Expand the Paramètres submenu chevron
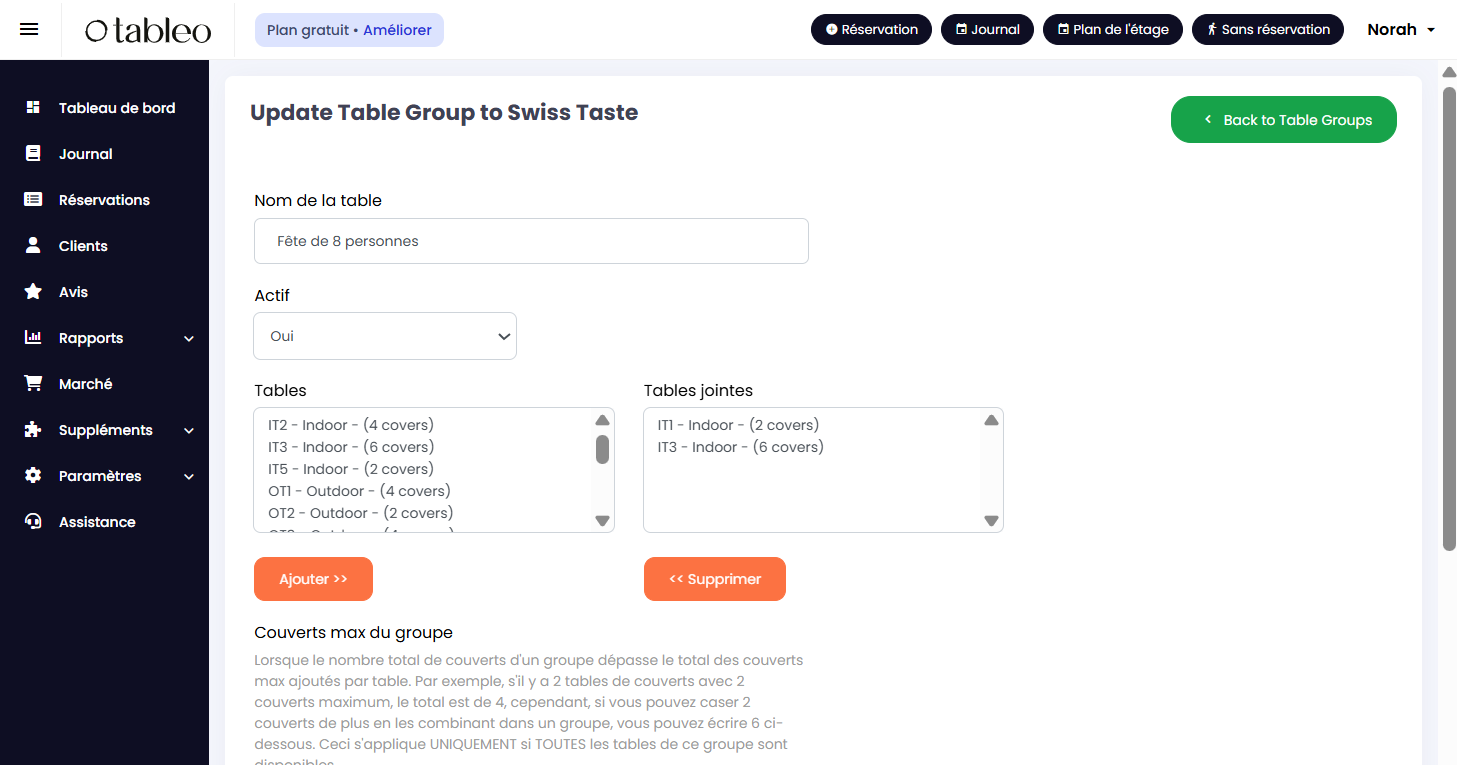 coord(189,477)
